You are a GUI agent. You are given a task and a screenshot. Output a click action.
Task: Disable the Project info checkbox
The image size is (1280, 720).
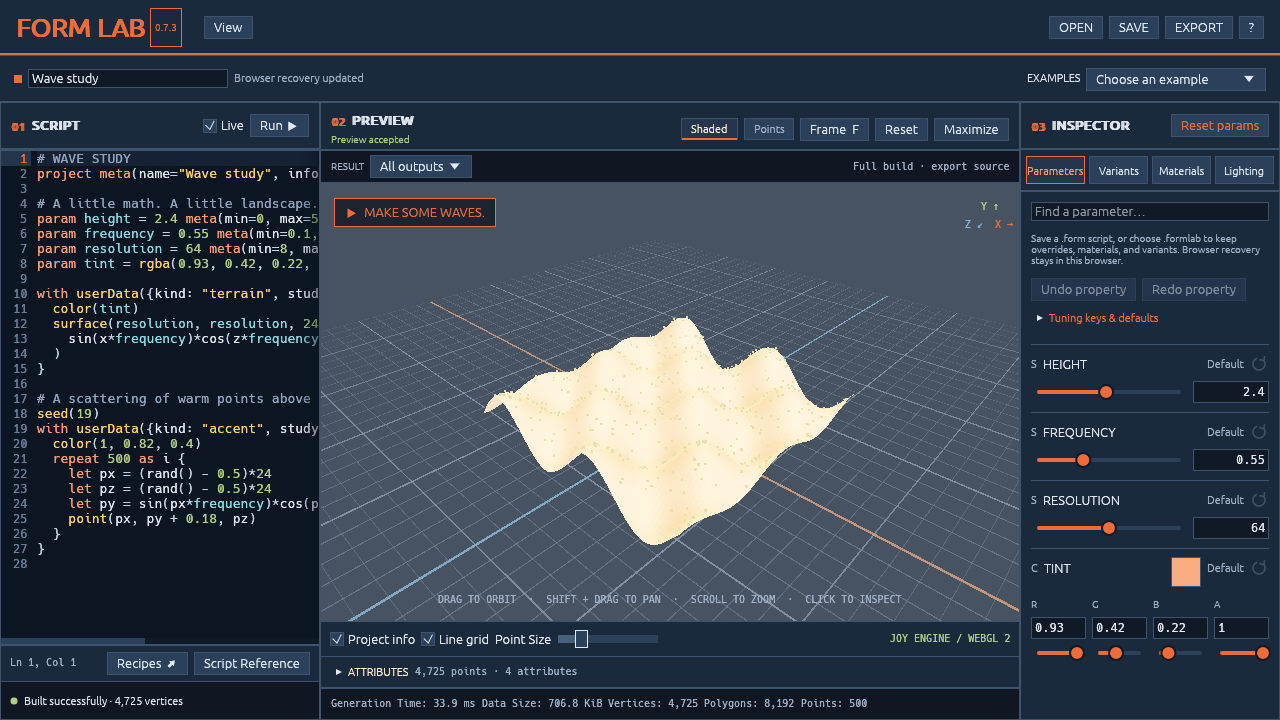click(337, 639)
